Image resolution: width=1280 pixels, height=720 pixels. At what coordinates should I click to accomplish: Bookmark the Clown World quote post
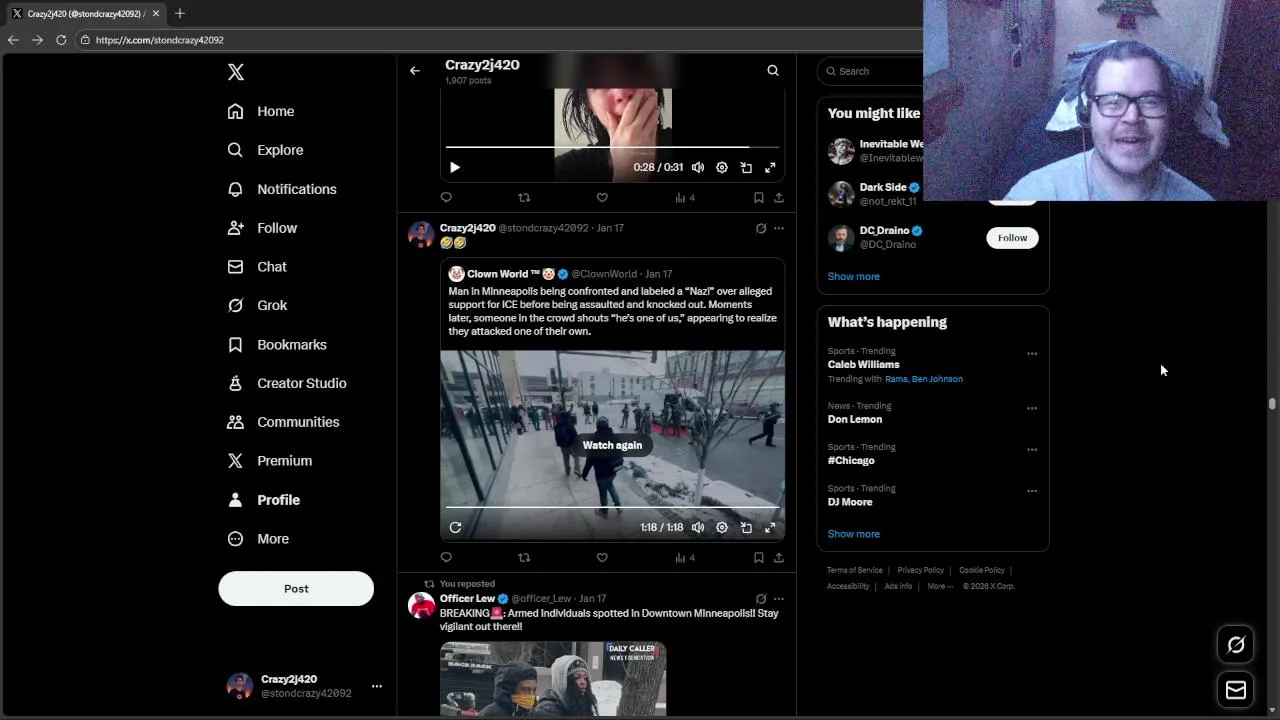(x=759, y=558)
